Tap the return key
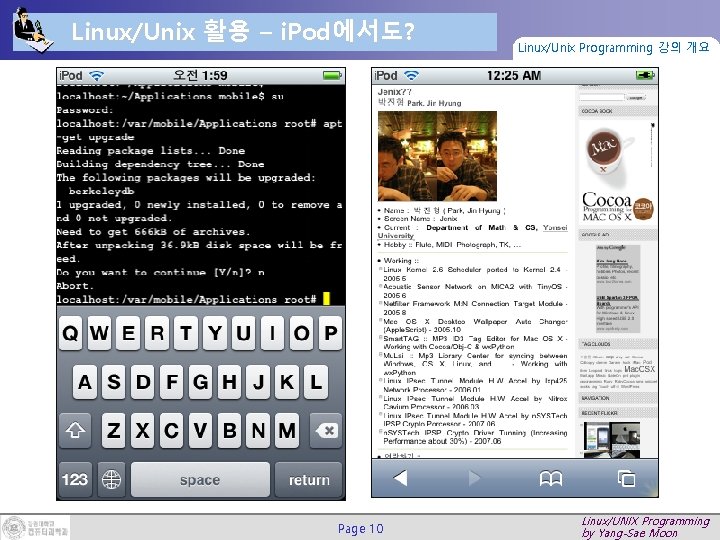Viewport: 720px width, 540px height. point(309,479)
